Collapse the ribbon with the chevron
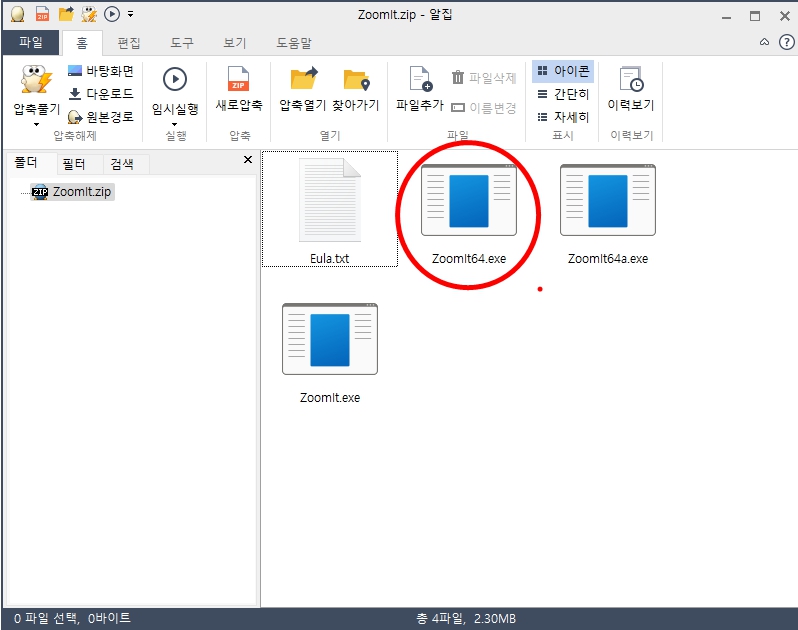This screenshot has width=798, height=630. tap(764, 42)
